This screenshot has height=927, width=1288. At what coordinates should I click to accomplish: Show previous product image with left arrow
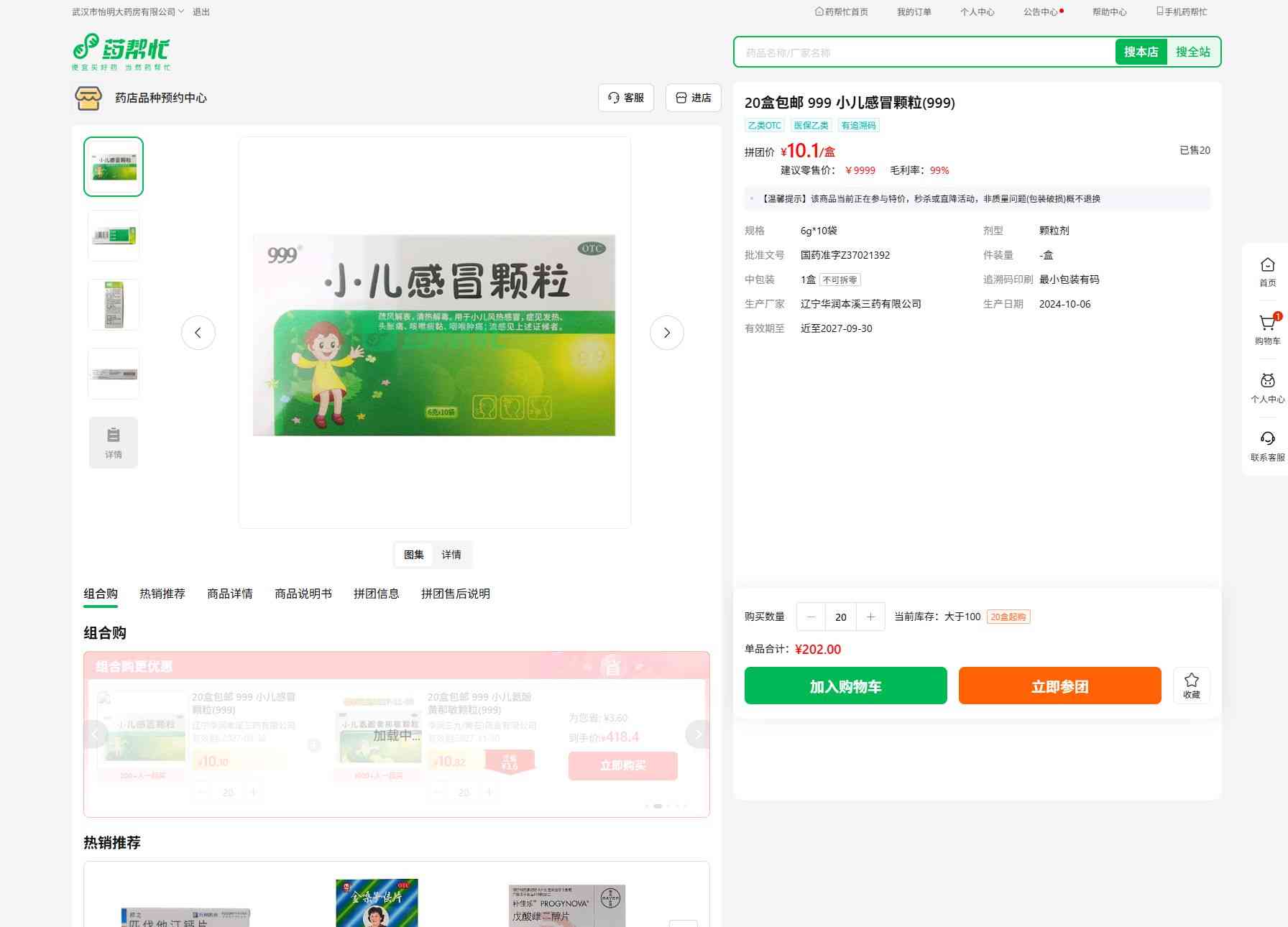(198, 333)
